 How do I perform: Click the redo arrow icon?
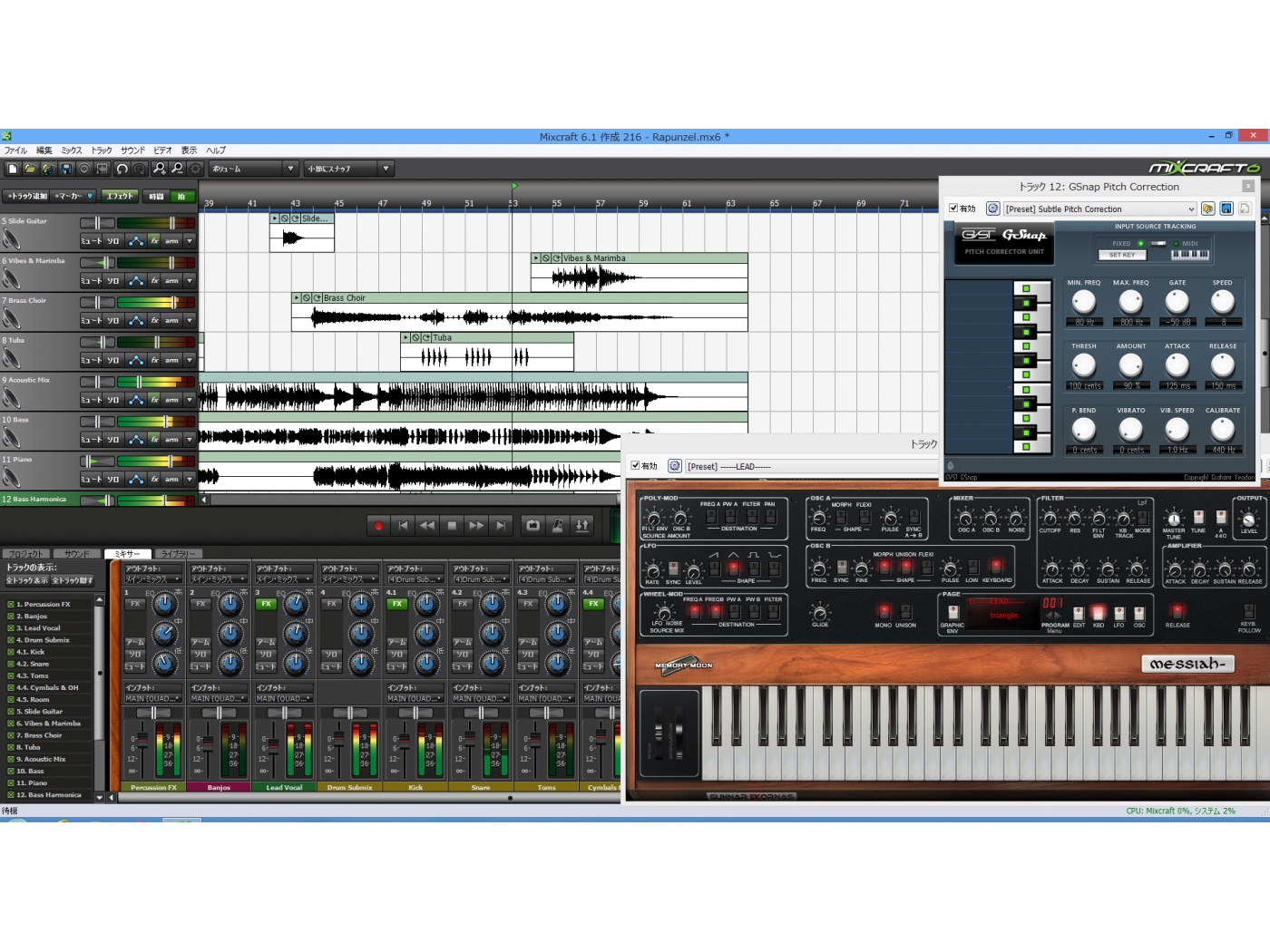(138, 169)
